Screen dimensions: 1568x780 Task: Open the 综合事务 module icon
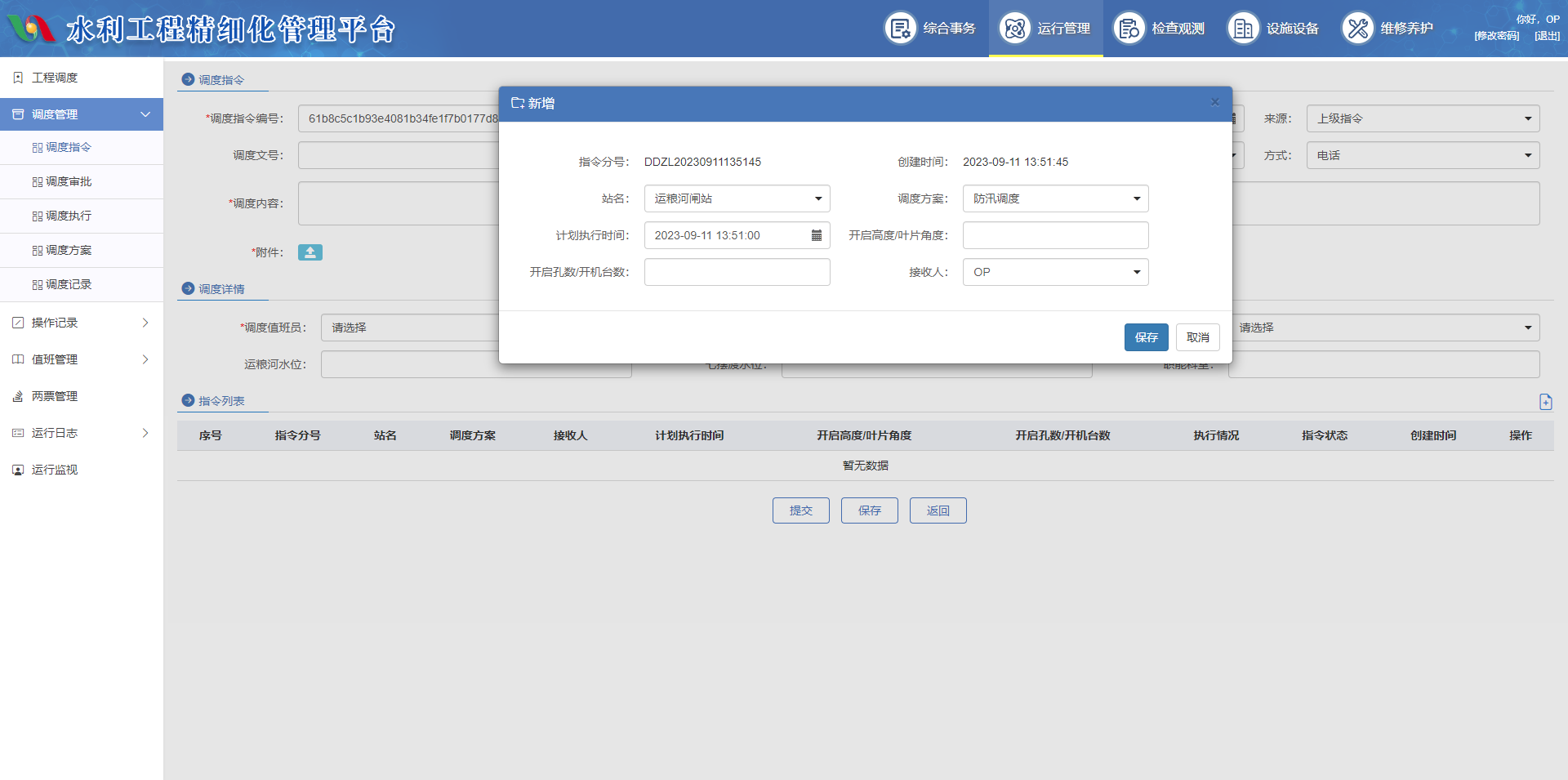pyautogui.click(x=900, y=29)
